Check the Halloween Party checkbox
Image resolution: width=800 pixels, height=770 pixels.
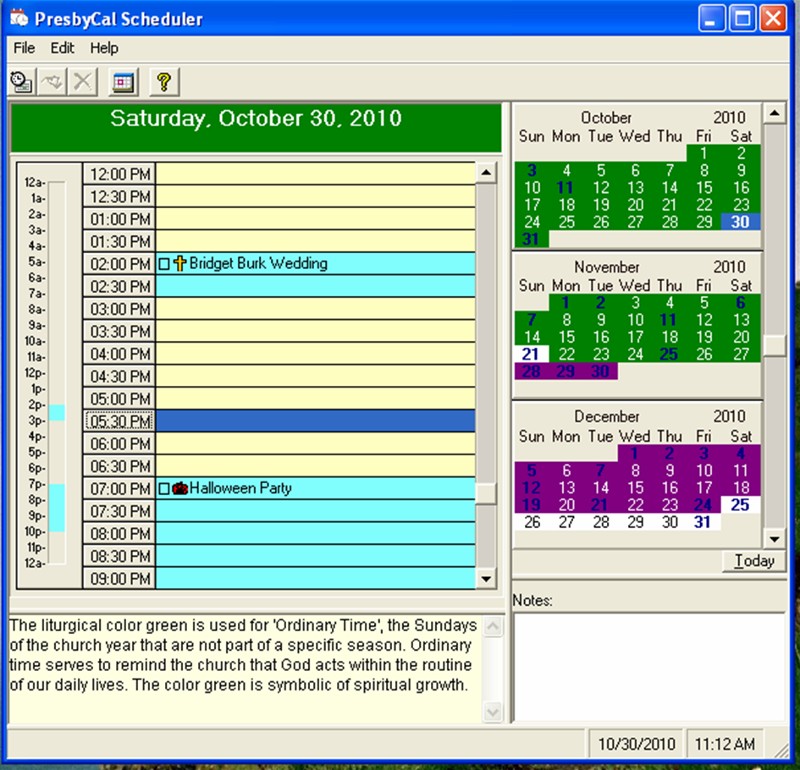[164, 489]
